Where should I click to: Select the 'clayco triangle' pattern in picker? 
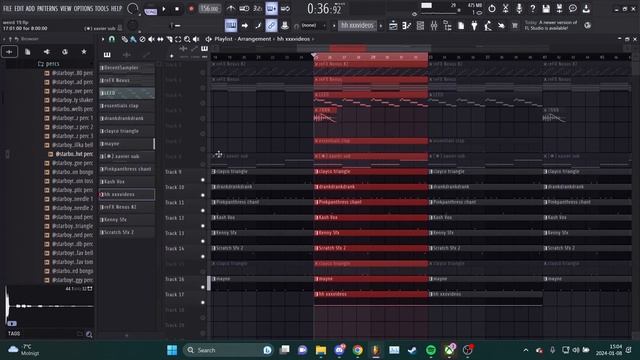click(x=127, y=131)
